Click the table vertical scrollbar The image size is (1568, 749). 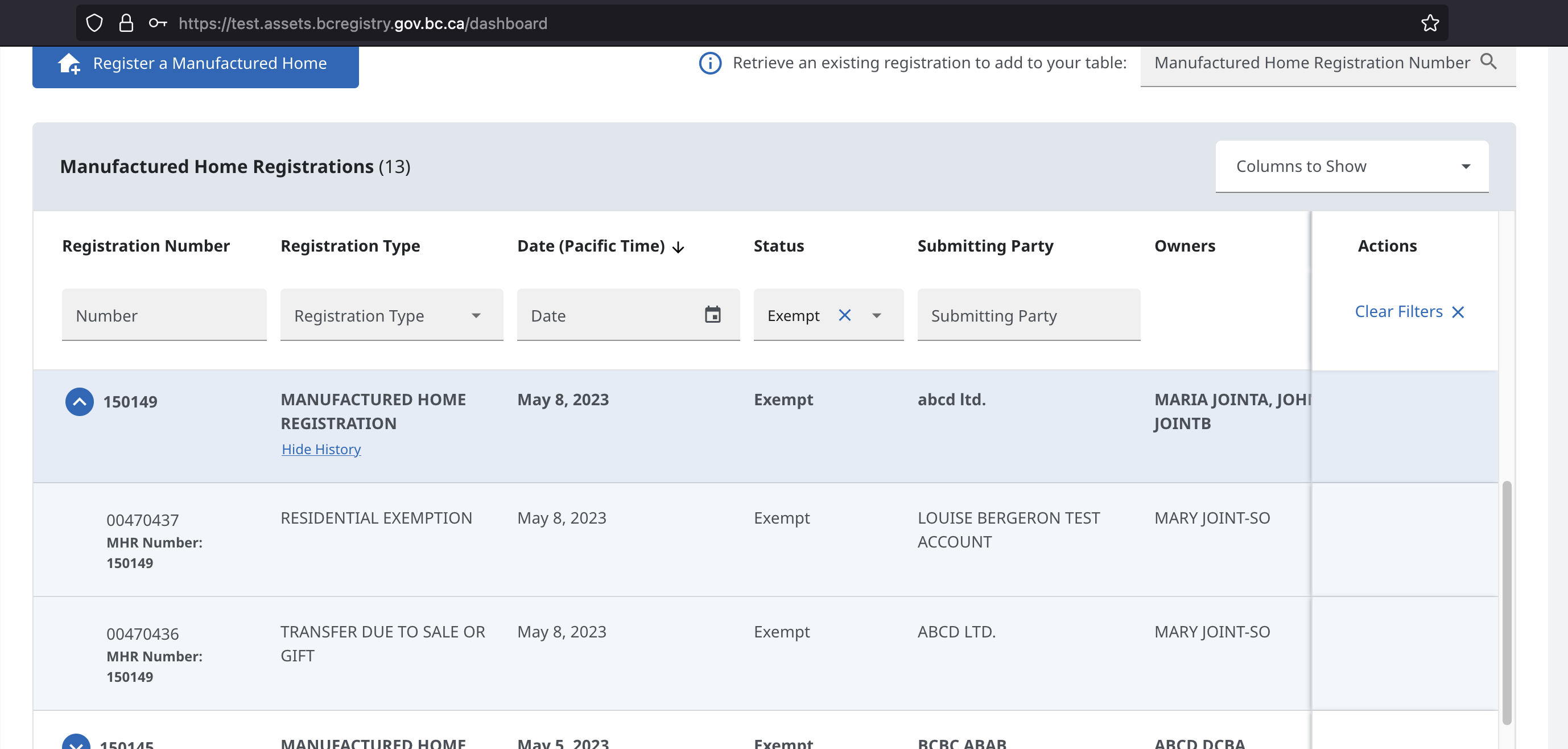pos(1506,603)
